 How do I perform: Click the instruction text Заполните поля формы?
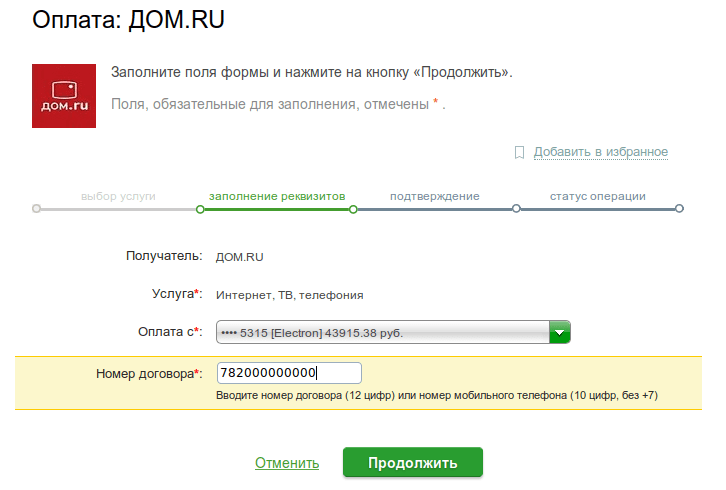pyautogui.click(x=312, y=72)
